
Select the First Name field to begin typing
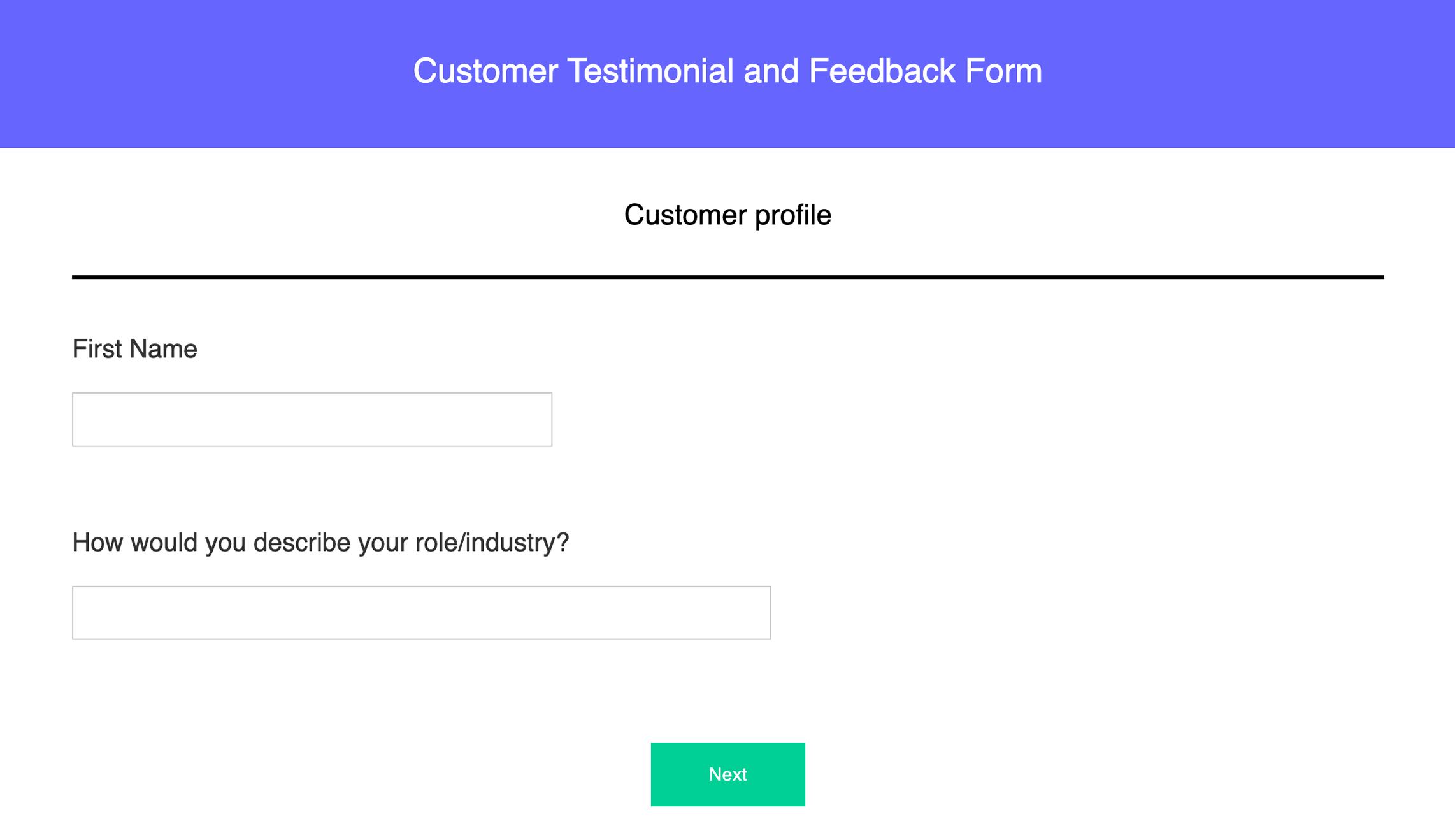tap(312, 419)
